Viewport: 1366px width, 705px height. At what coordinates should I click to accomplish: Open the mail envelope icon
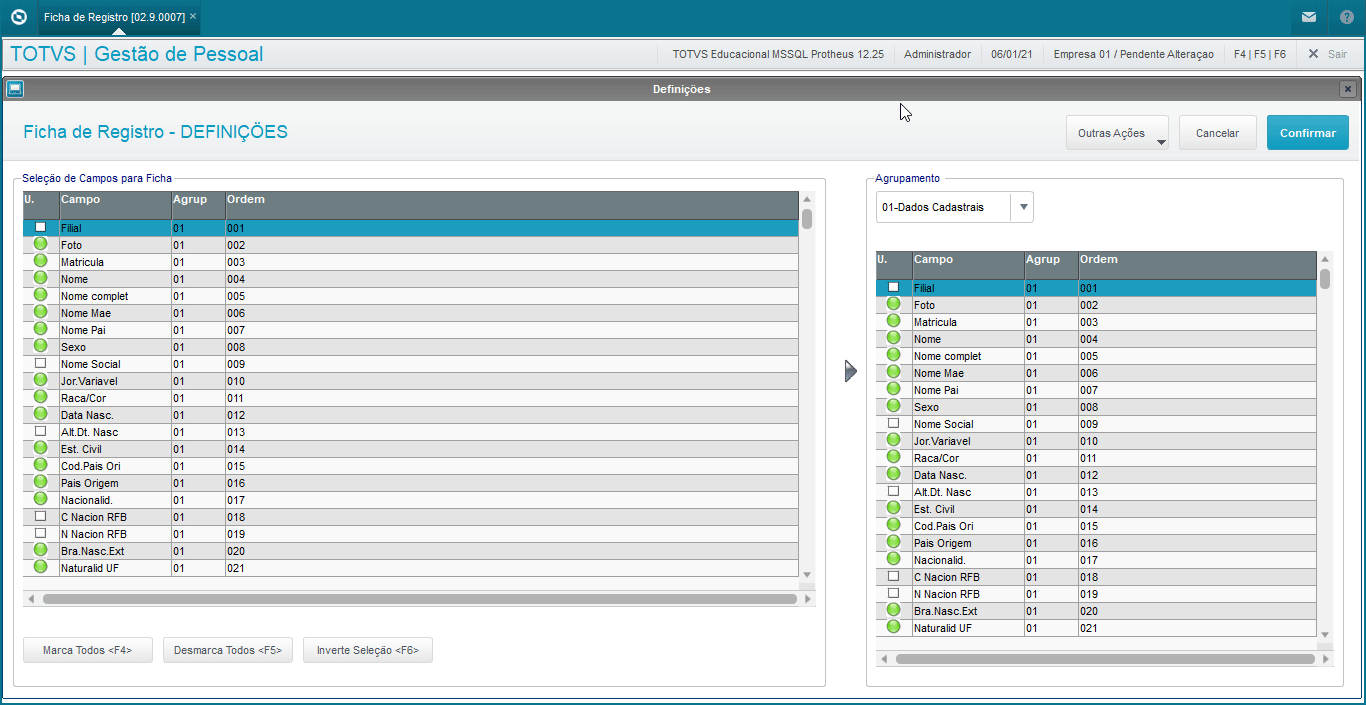(x=1309, y=17)
